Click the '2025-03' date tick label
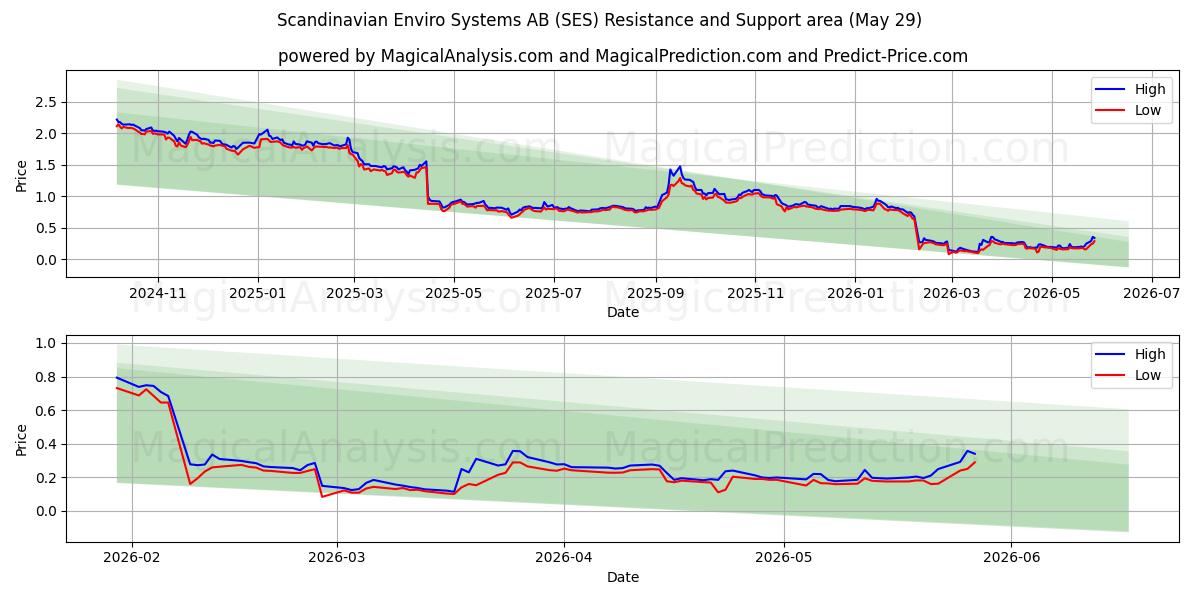1200x600 pixels. point(355,295)
